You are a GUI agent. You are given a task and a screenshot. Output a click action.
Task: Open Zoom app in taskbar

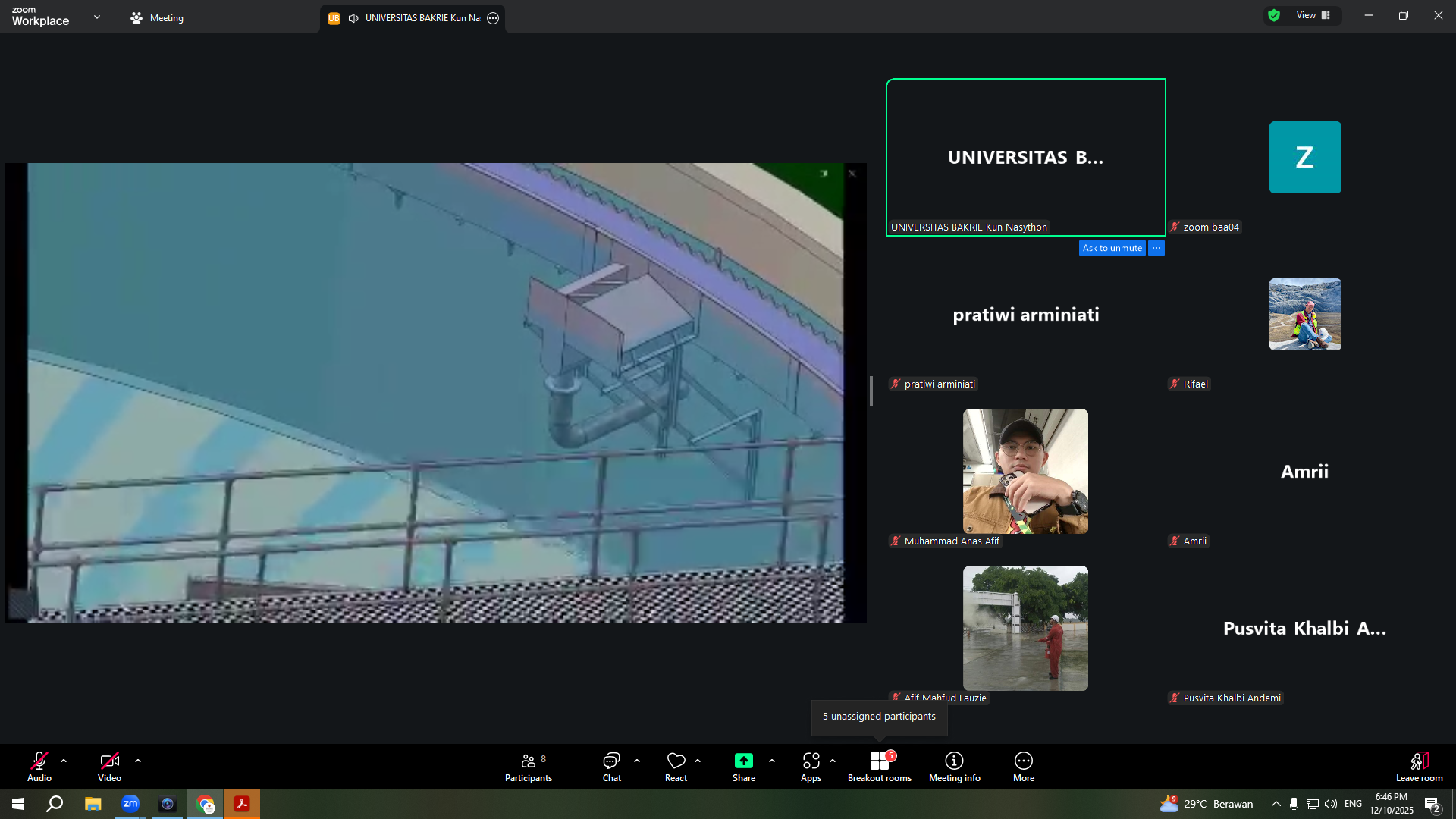point(130,804)
